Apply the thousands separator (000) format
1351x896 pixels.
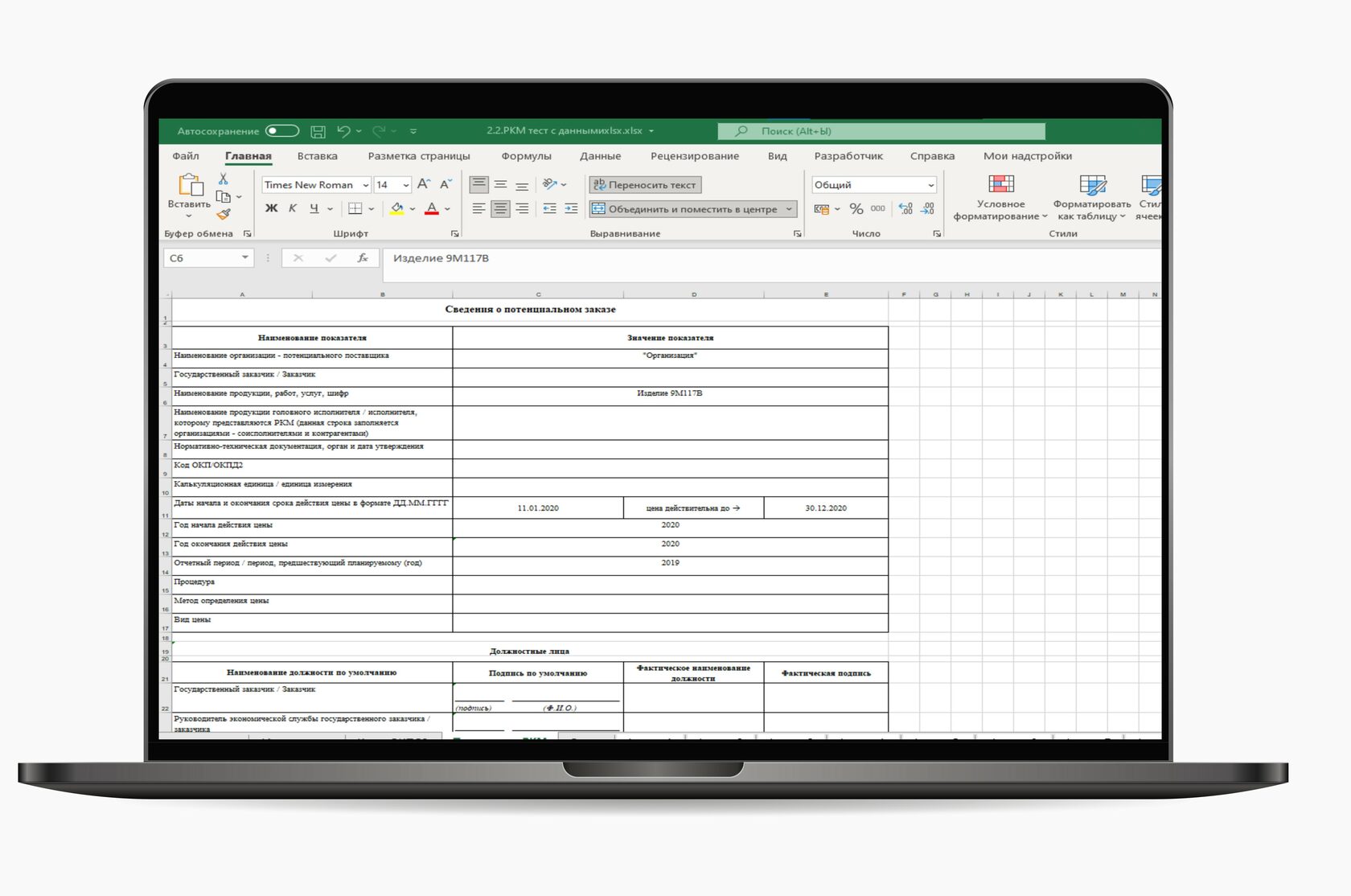point(877,208)
